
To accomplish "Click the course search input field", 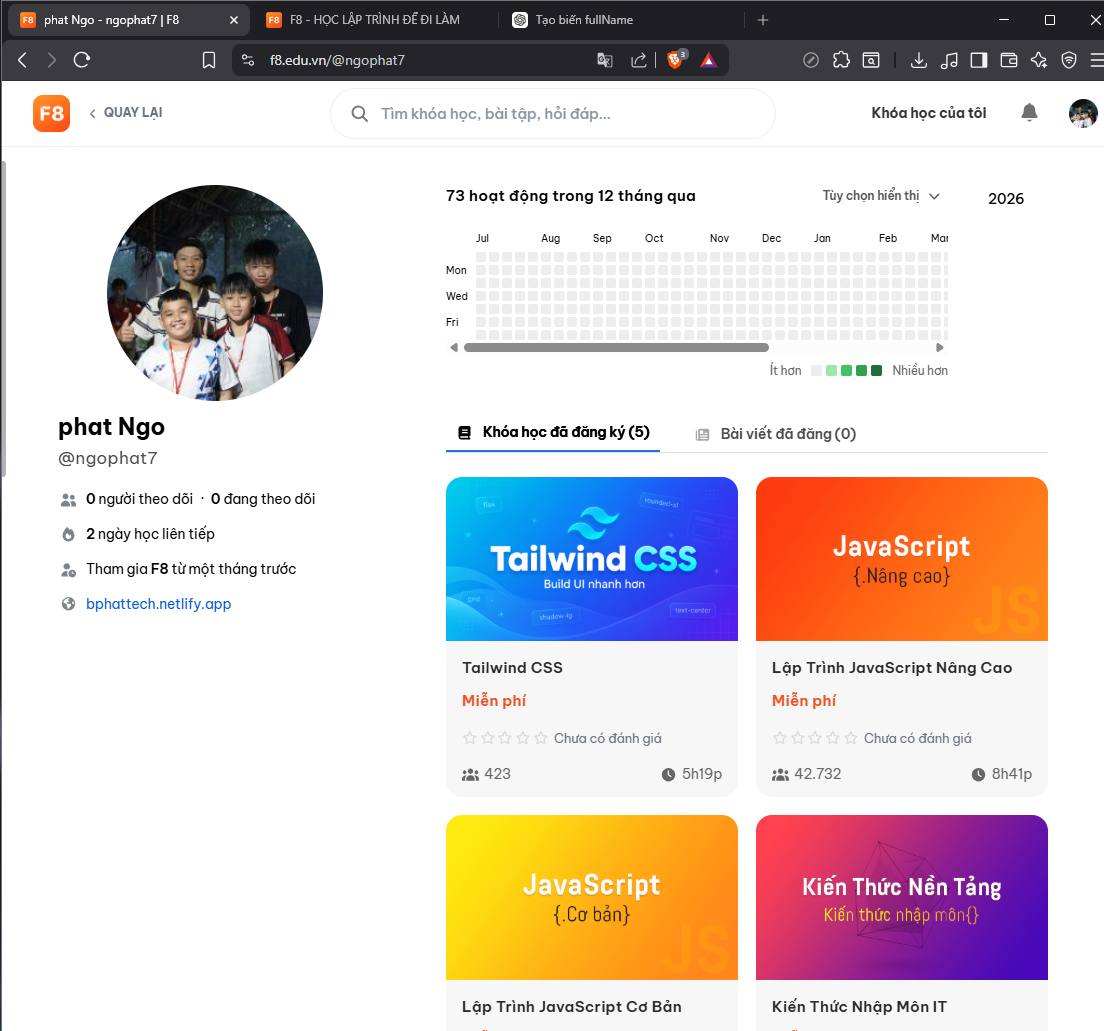I will click(553, 113).
